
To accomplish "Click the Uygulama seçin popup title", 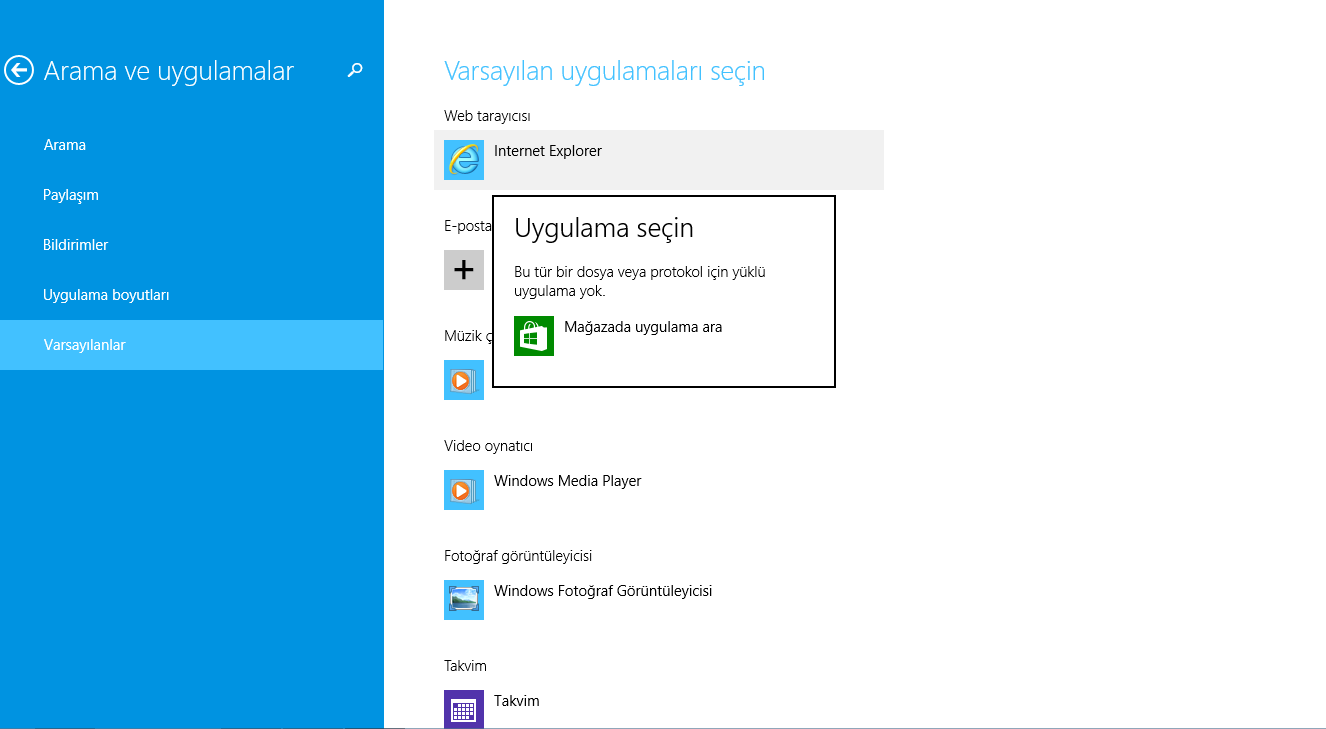I will click(x=604, y=228).
